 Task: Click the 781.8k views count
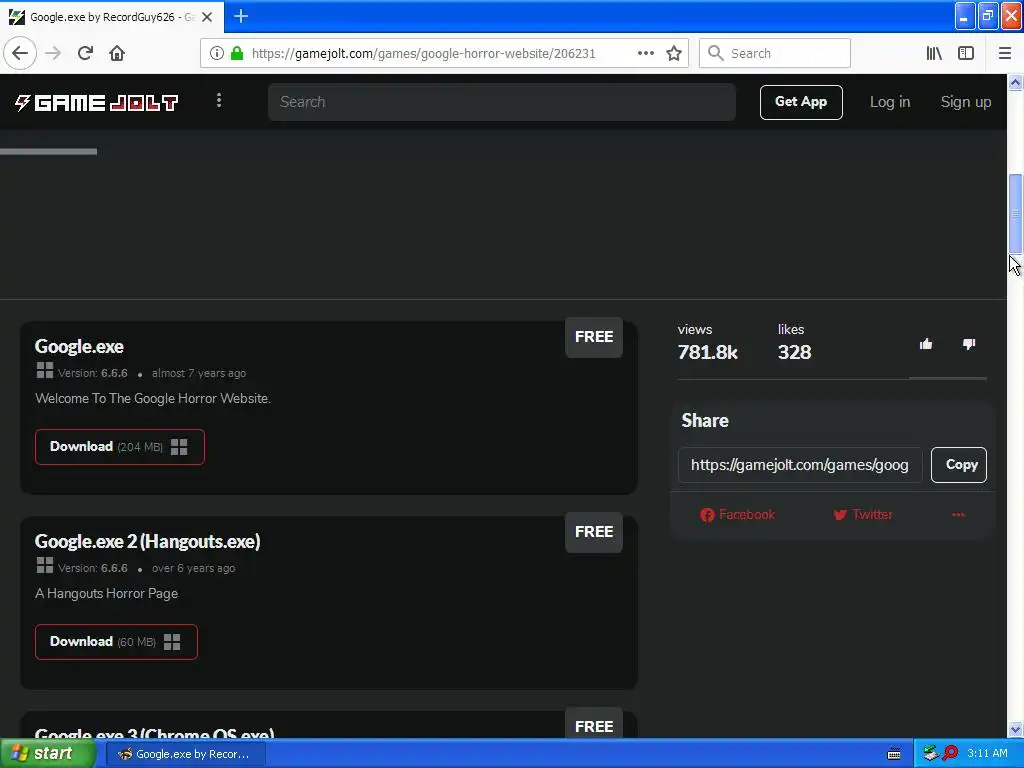point(707,353)
